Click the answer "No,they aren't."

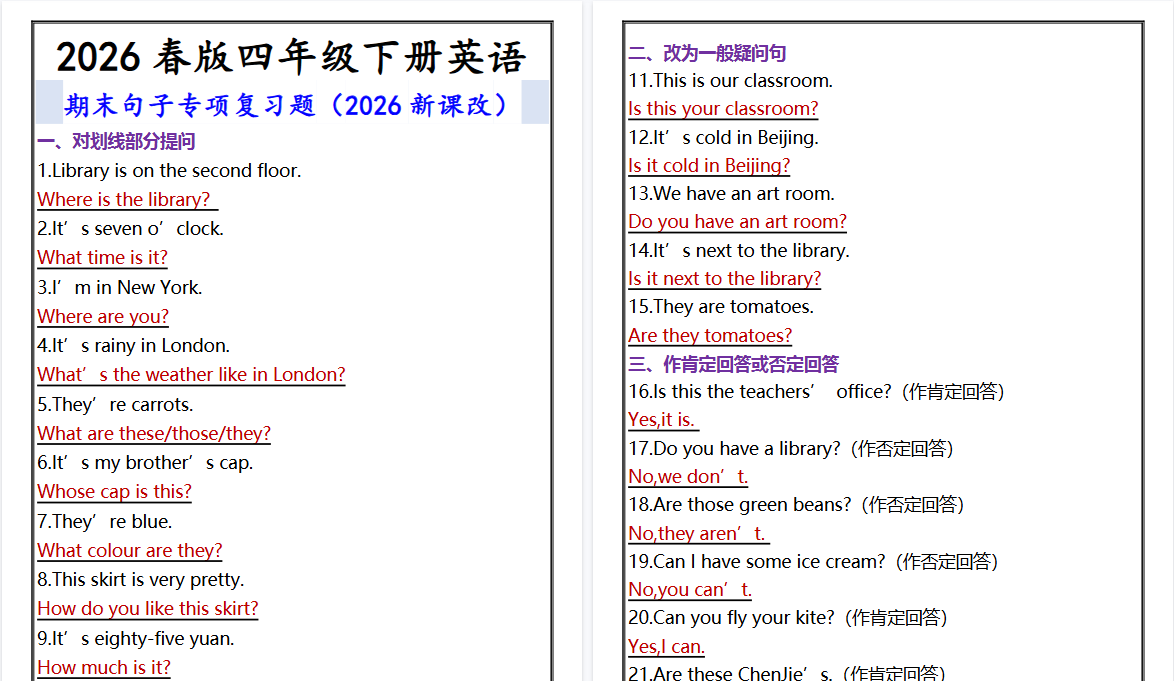point(697,533)
